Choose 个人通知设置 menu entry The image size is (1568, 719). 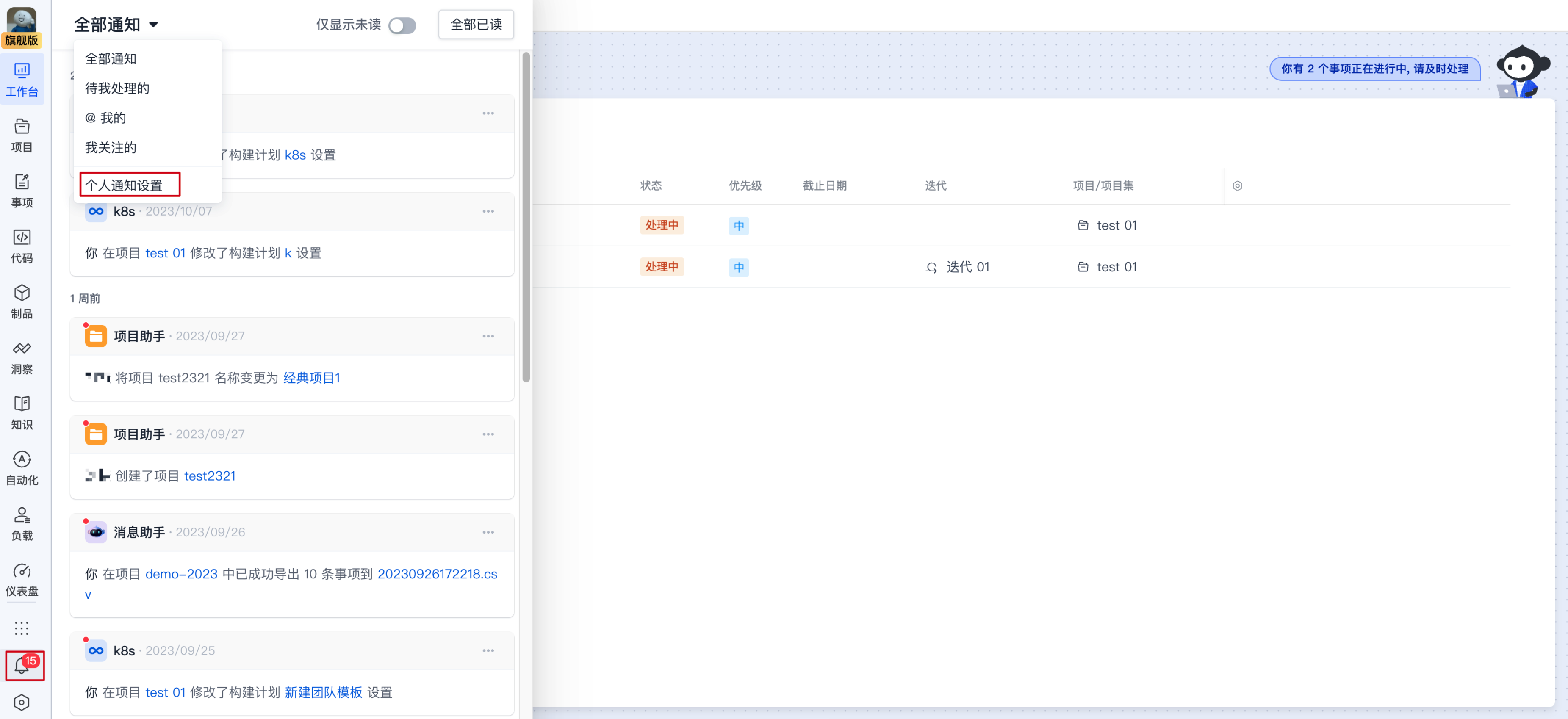tap(124, 185)
